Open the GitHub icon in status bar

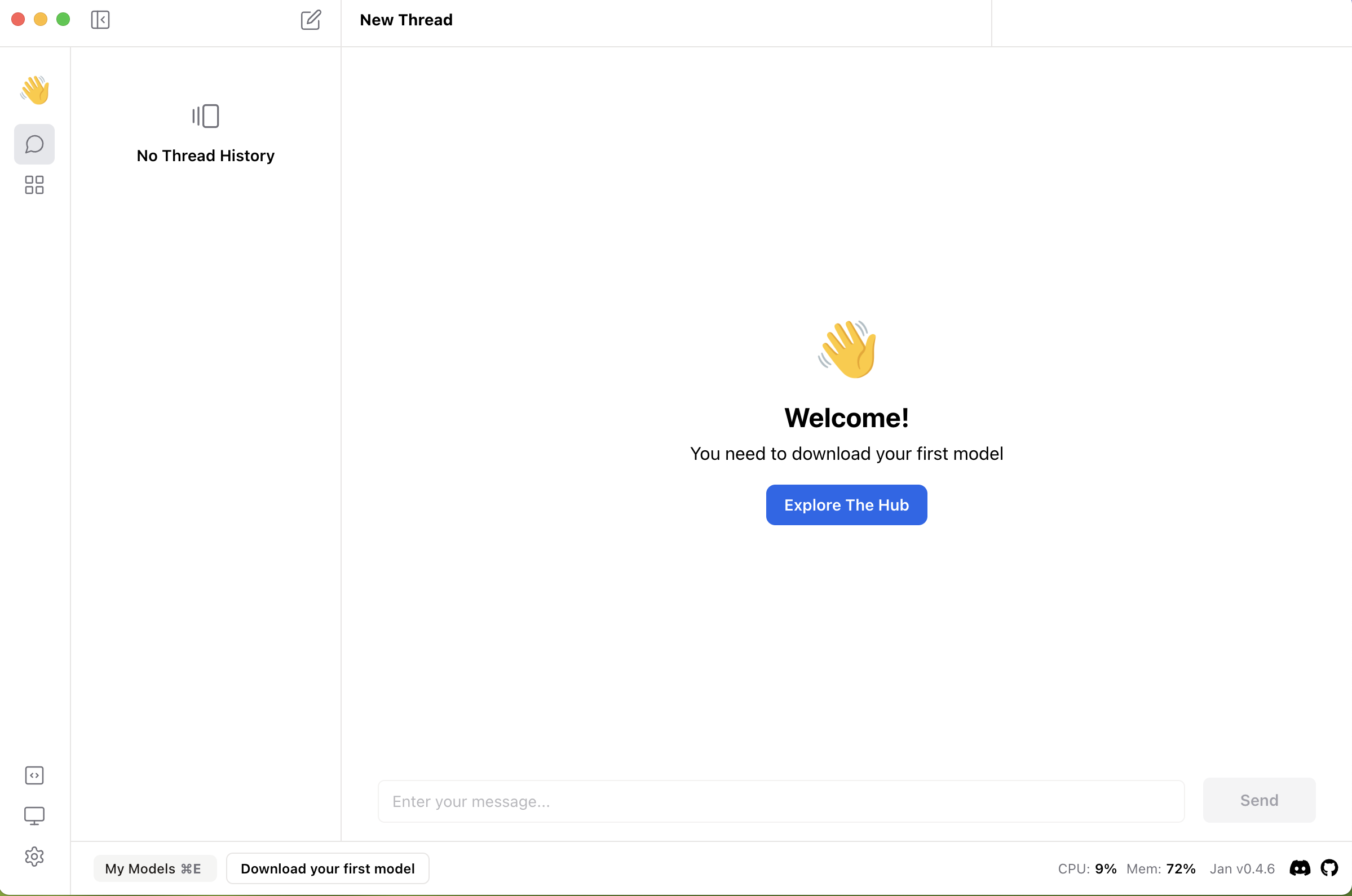pos(1328,868)
